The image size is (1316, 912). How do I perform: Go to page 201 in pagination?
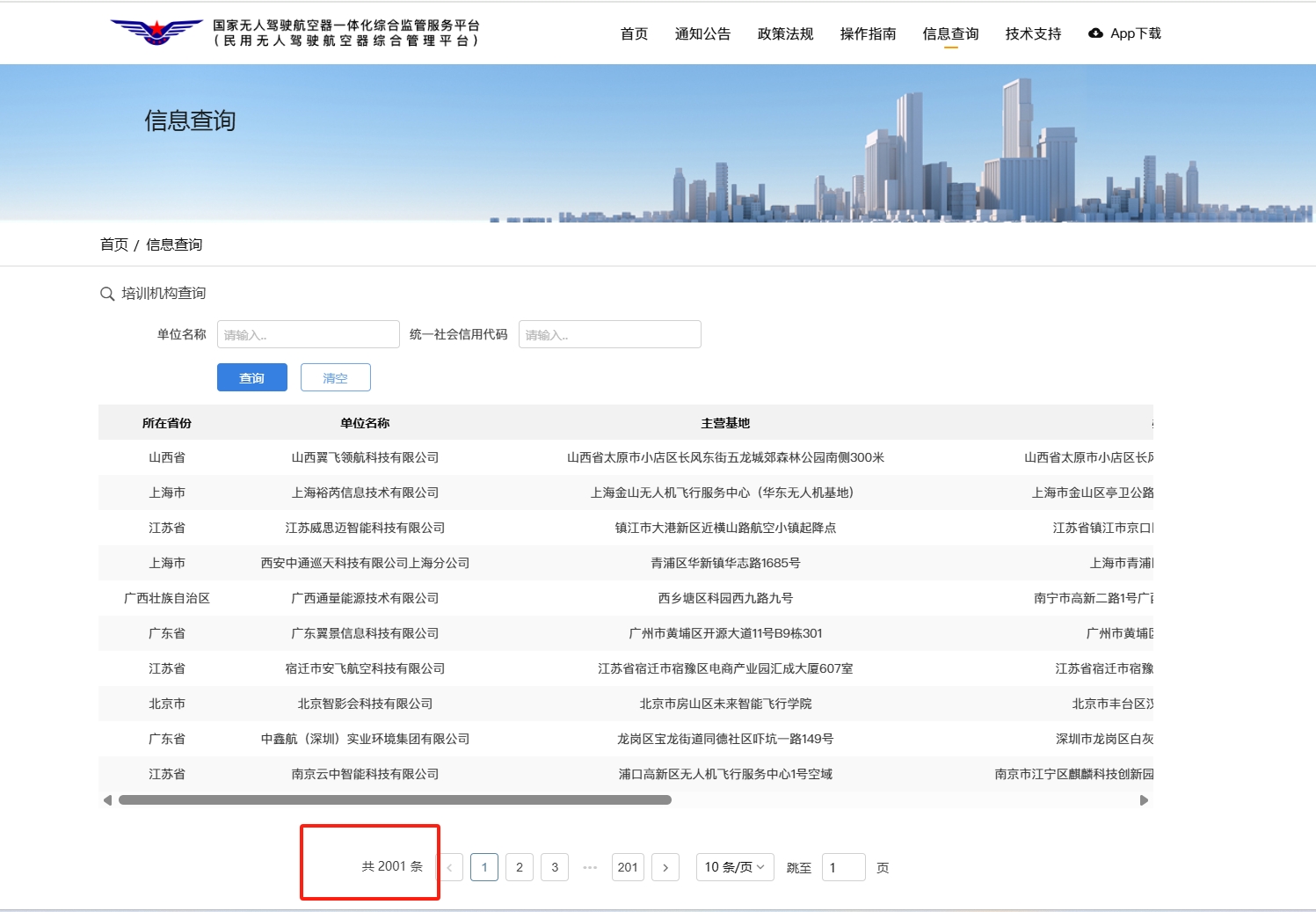click(628, 867)
